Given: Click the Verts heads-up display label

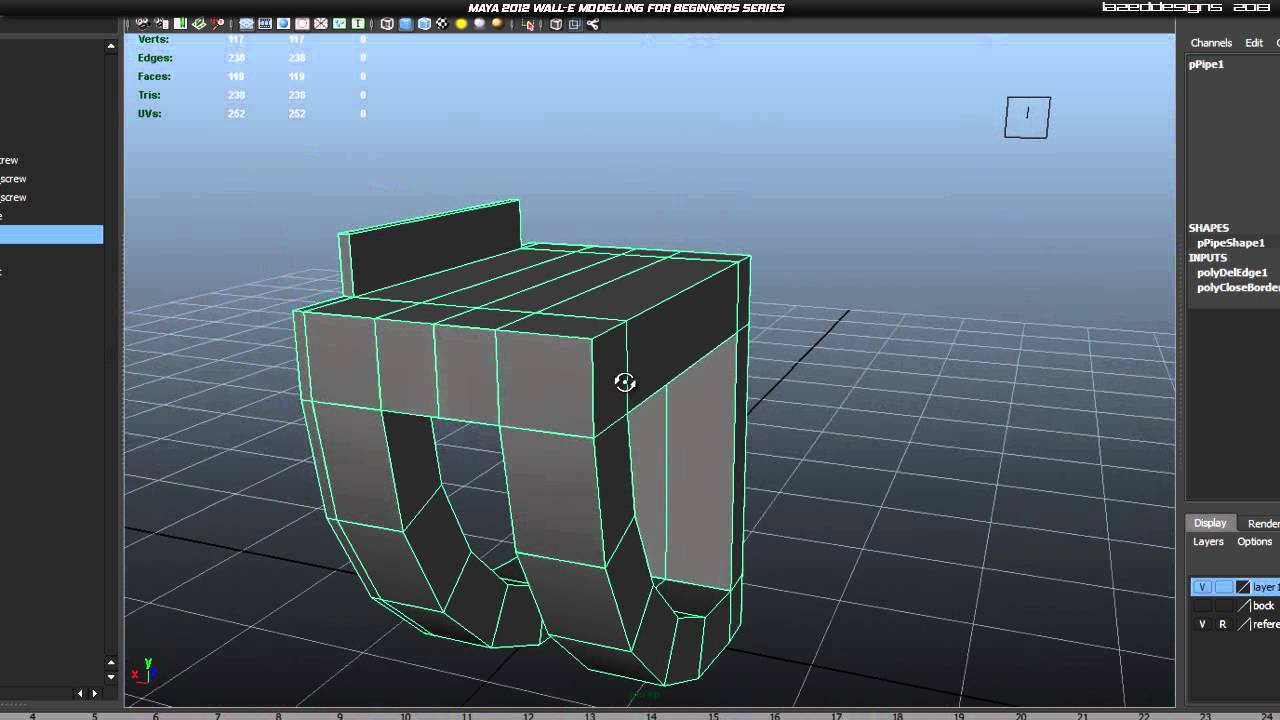Looking at the screenshot, I should 153,39.
